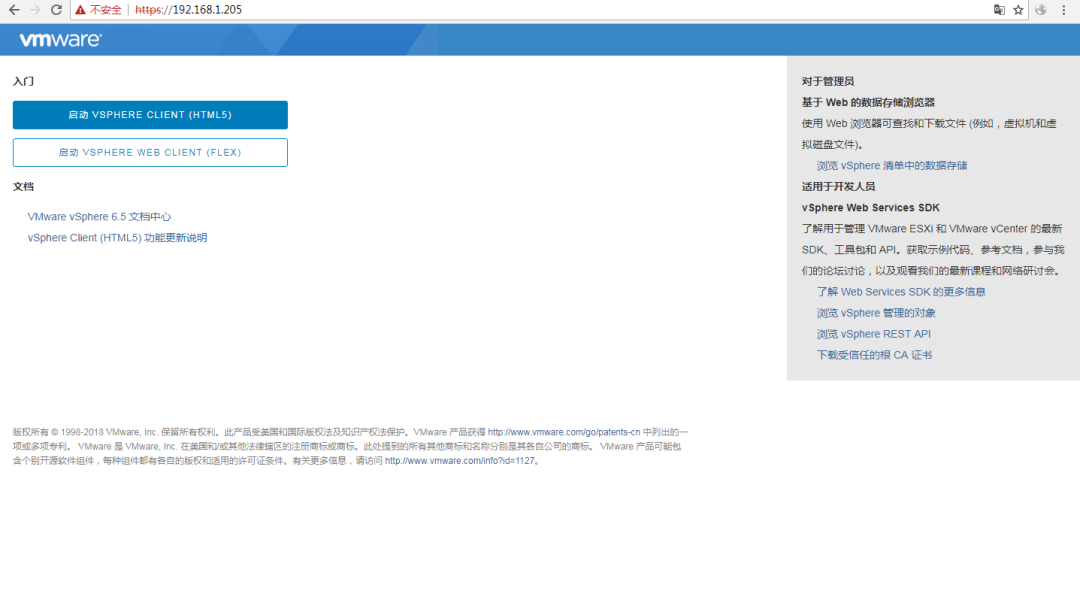The height and width of the screenshot is (606, 1080).
Task: Go back with the browser back arrow
Action: pos(14,10)
